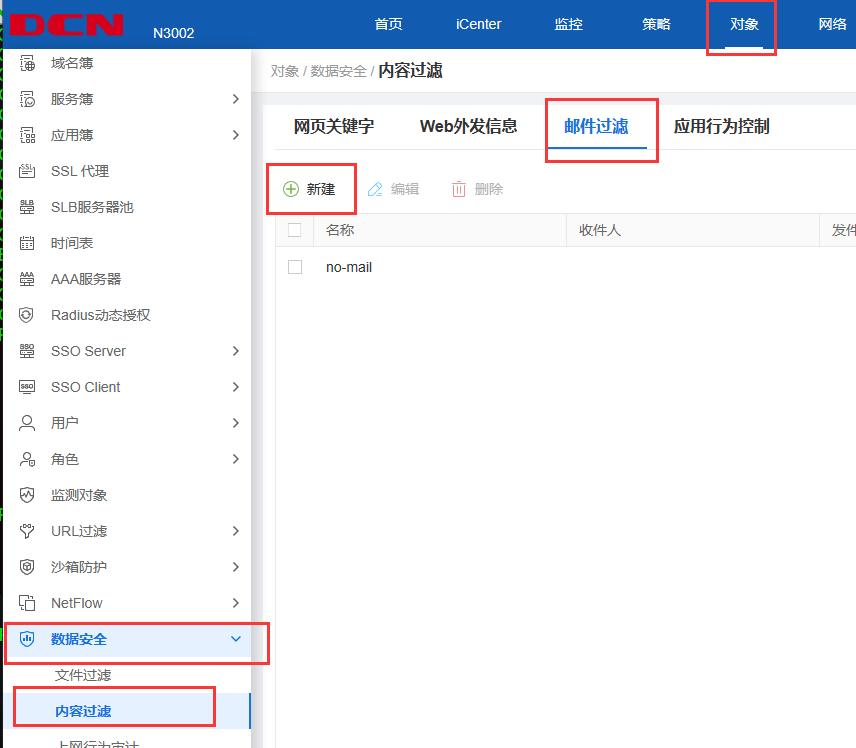Viewport: 856px width, 748px height.
Task: Click the SLB服务器池 icon
Action: 27,207
